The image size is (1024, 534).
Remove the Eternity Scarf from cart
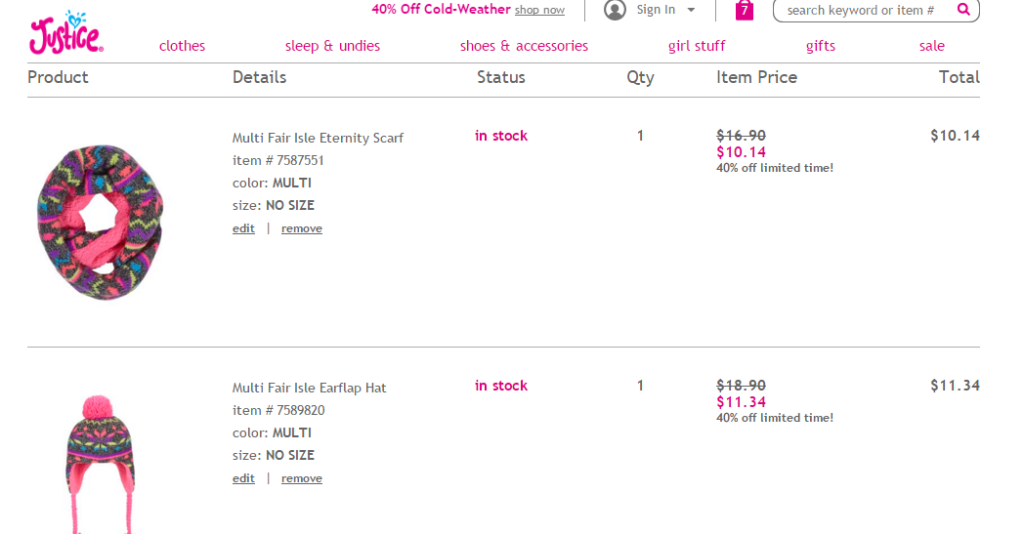click(302, 229)
